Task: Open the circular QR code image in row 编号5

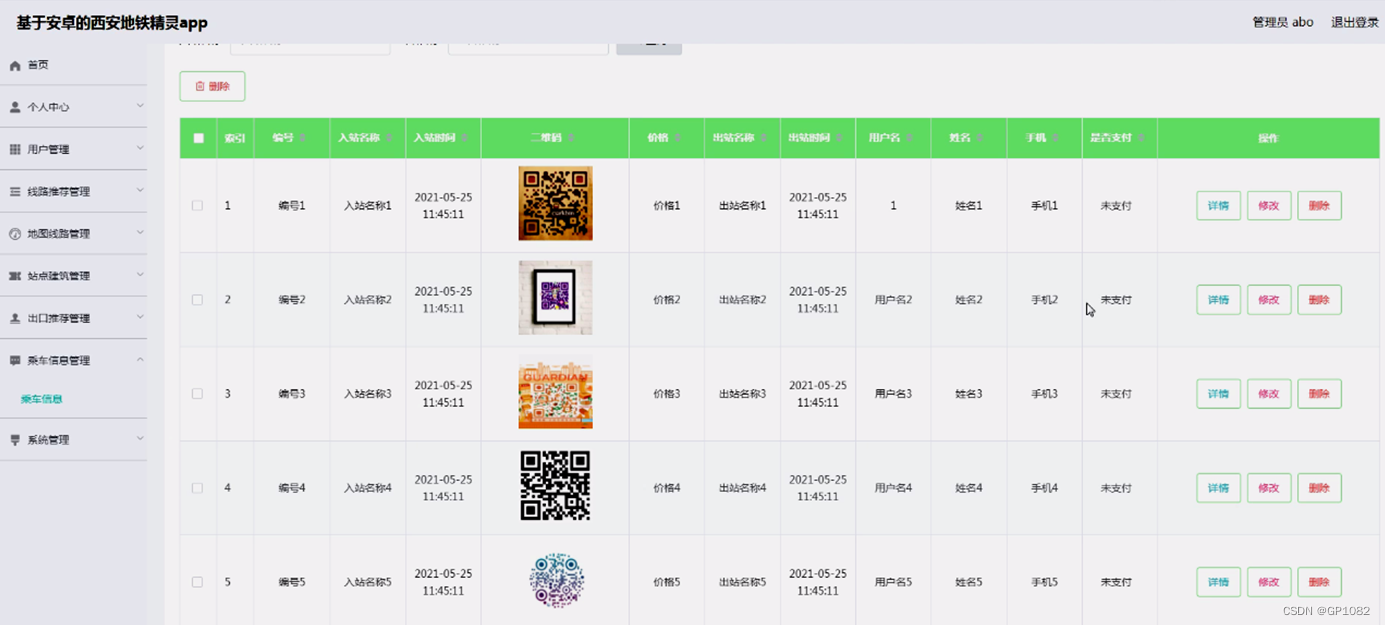Action: pyautogui.click(x=556, y=580)
